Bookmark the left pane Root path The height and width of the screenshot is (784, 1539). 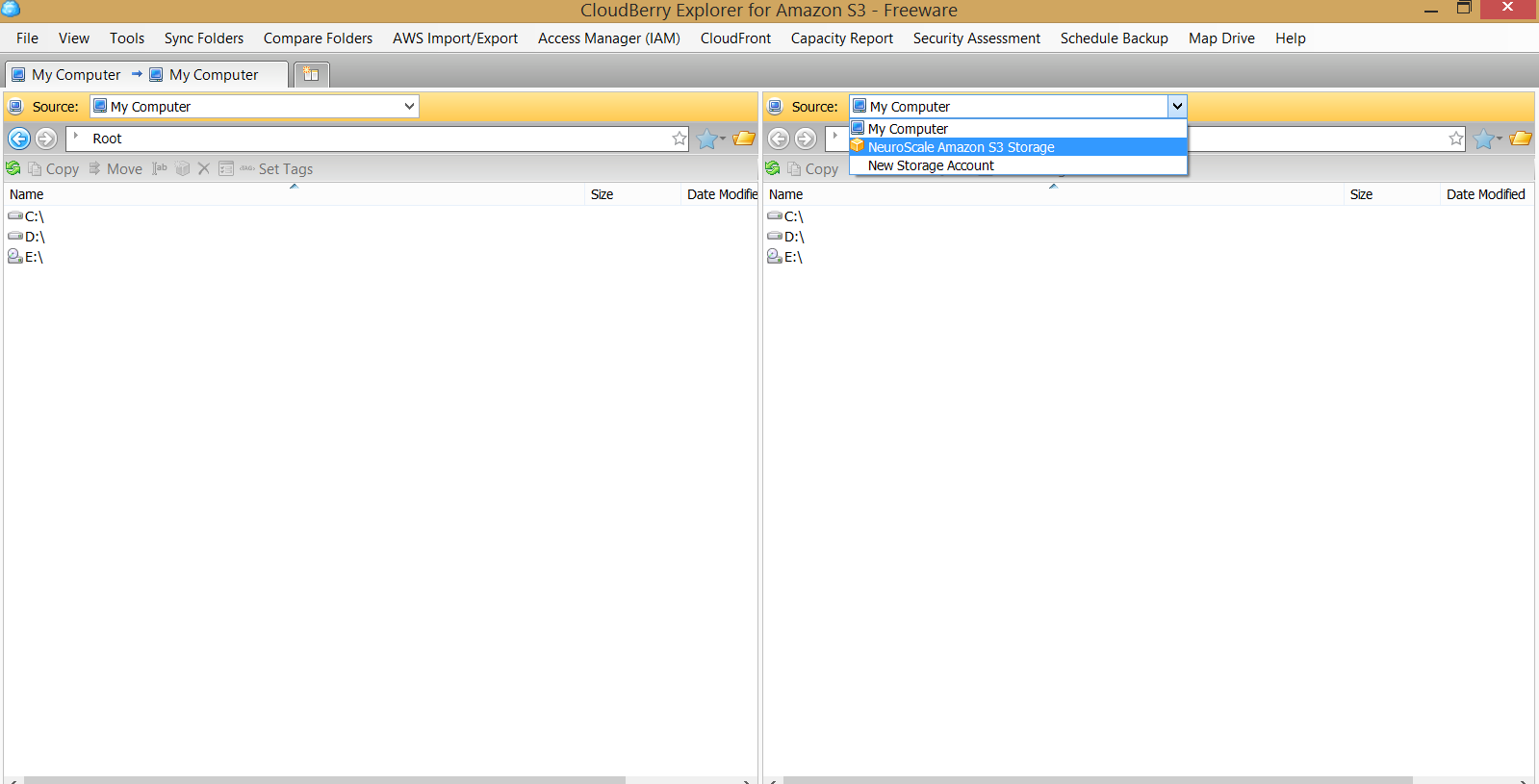click(x=680, y=139)
